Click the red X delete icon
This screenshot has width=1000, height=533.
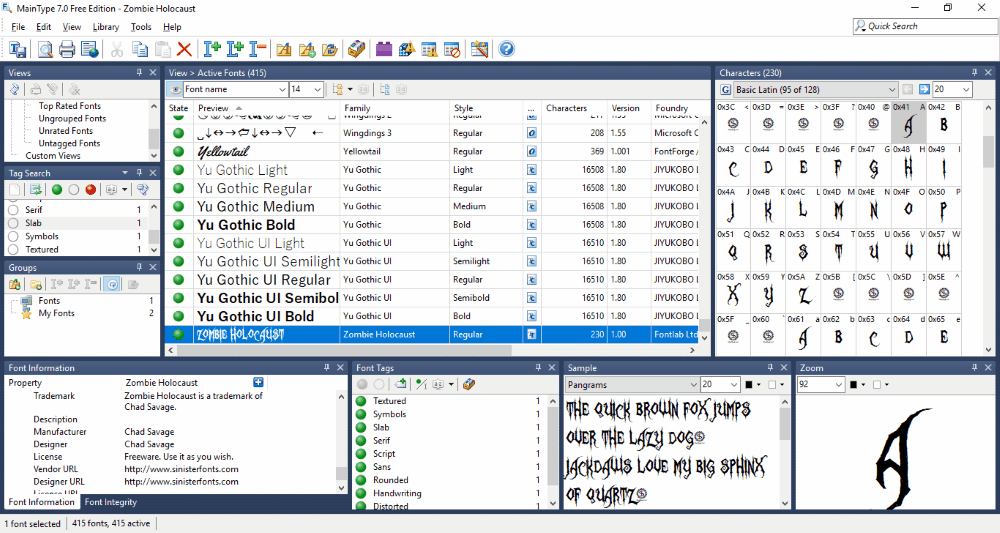tap(184, 49)
